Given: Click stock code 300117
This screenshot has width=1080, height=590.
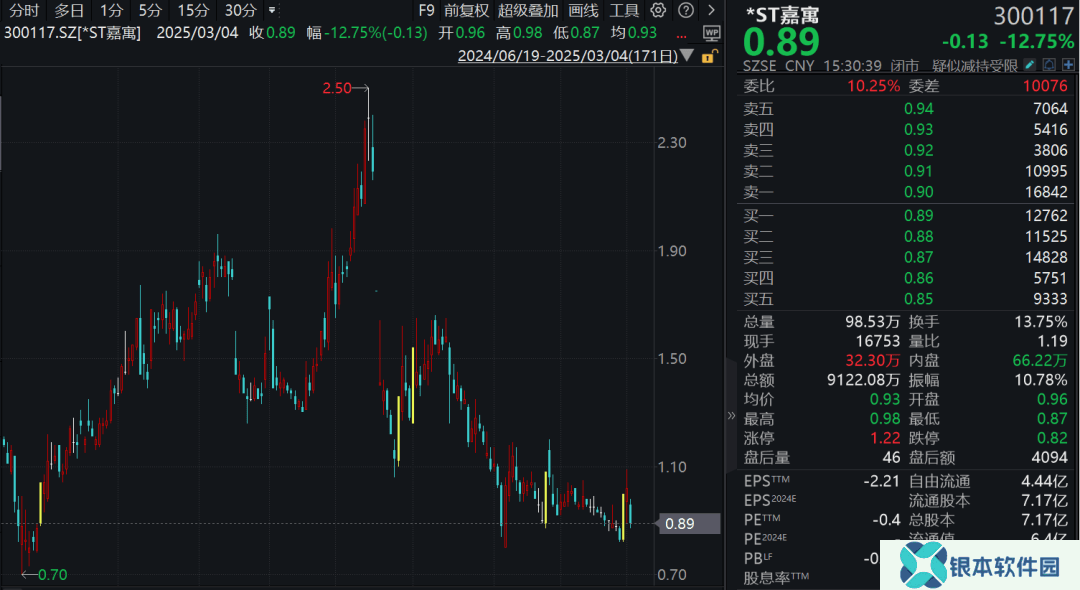Looking at the screenshot, I should click(1033, 15).
